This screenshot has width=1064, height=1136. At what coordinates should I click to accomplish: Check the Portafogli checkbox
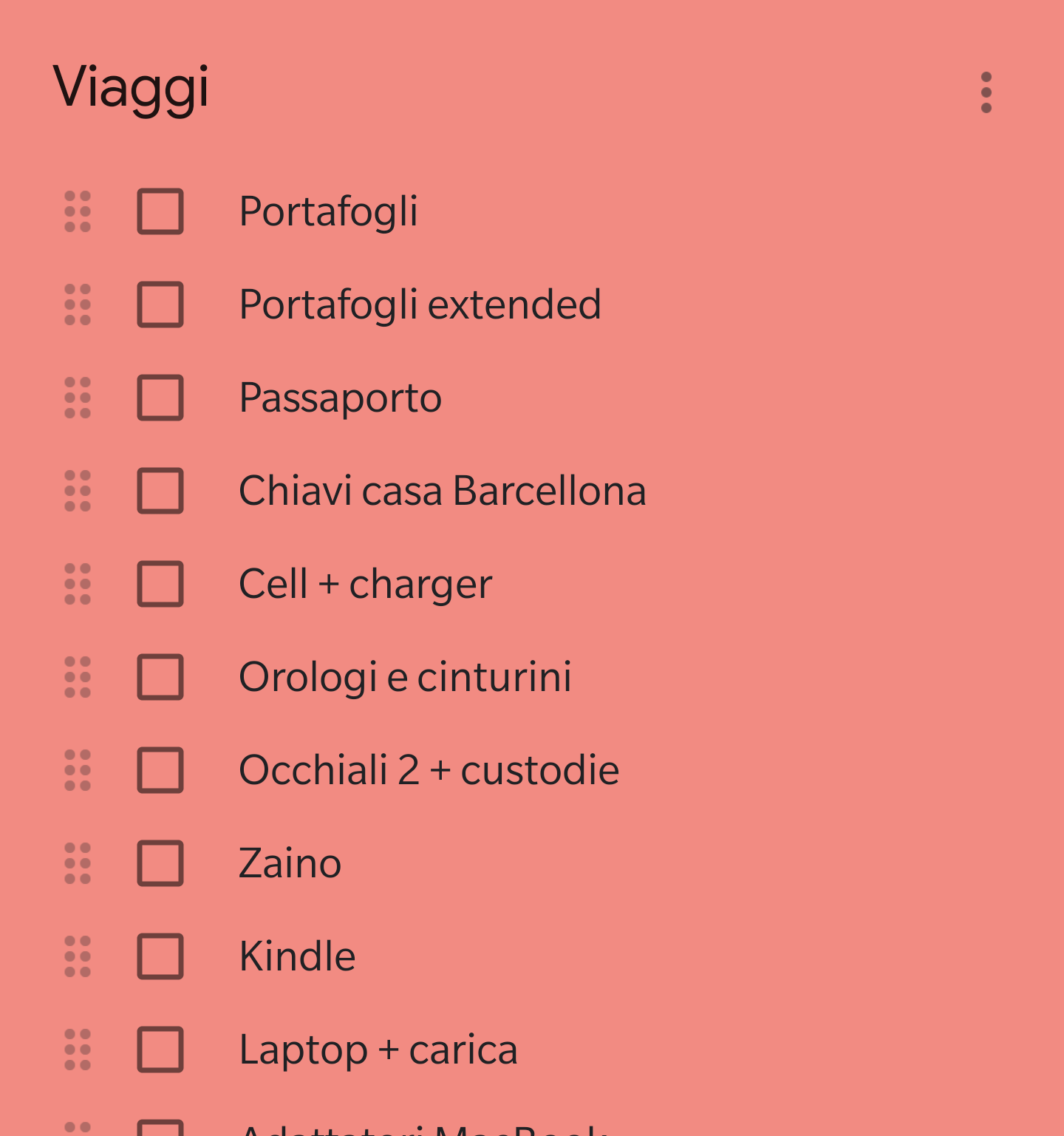[x=160, y=211]
